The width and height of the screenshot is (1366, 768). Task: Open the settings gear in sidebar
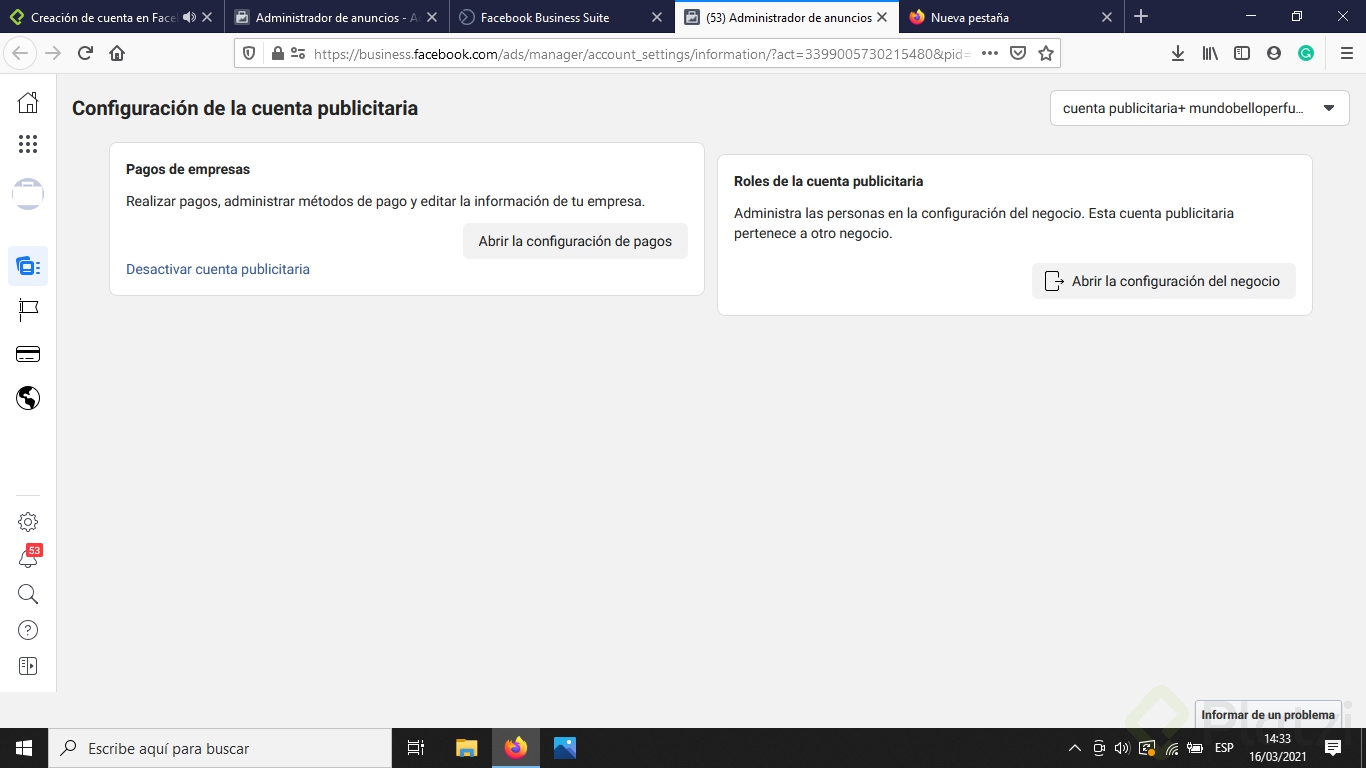tap(28, 522)
